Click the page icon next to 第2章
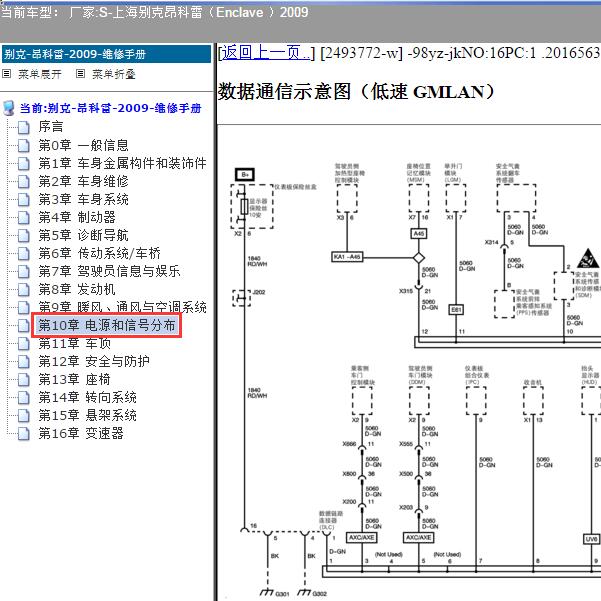 24,181
